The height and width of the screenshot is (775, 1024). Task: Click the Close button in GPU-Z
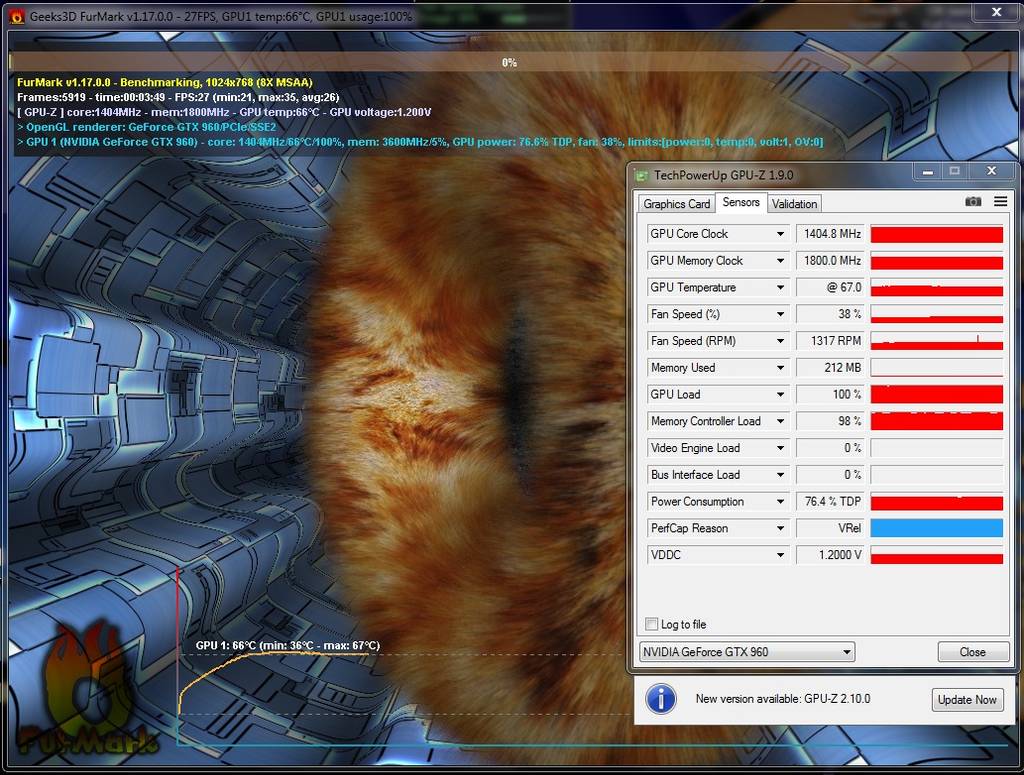click(x=972, y=652)
